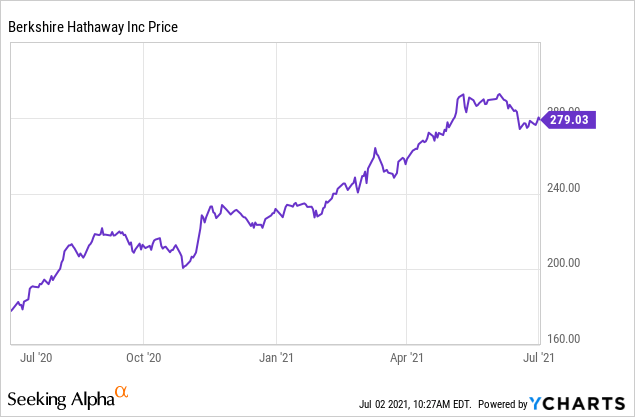Select the Apr '21 x-axis label
635x417 pixels.
point(405,355)
